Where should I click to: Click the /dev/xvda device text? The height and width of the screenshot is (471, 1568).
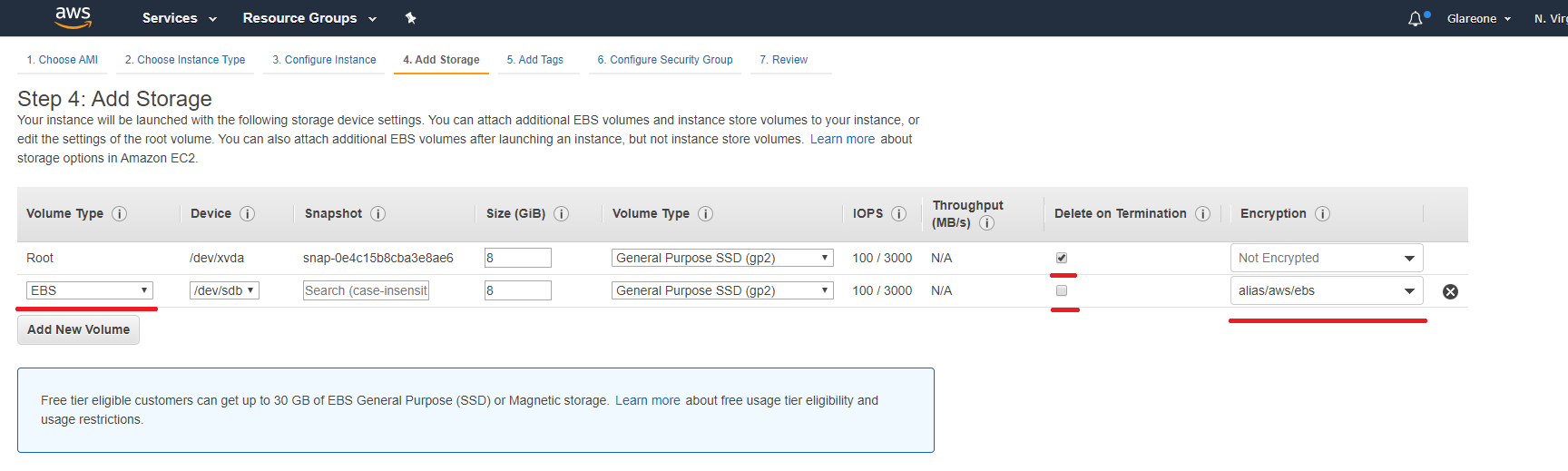[217, 258]
